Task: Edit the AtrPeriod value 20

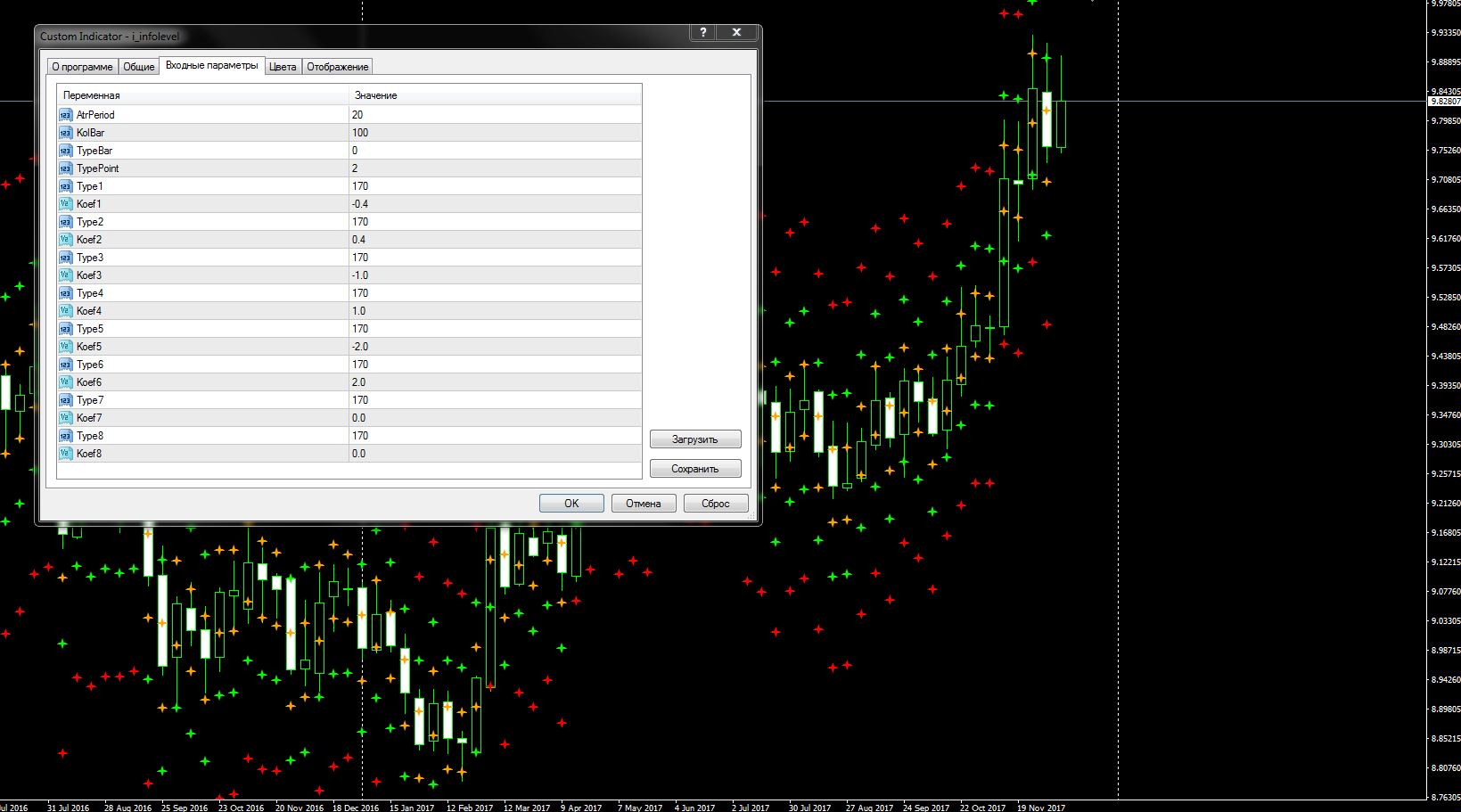Action: [x=495, y=115]
